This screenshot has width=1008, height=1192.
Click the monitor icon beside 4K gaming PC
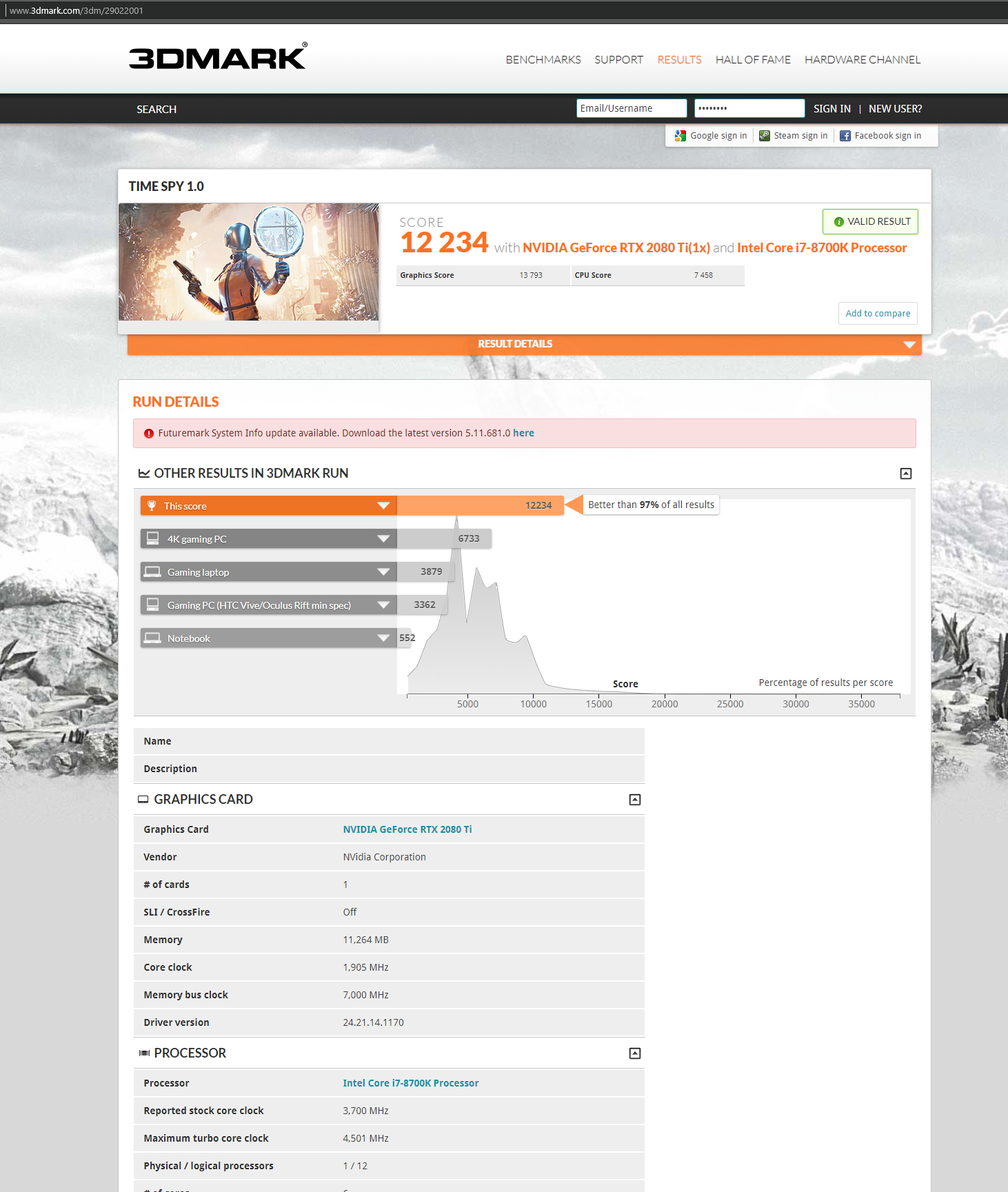pyautogui.click(x=153, y=538)
